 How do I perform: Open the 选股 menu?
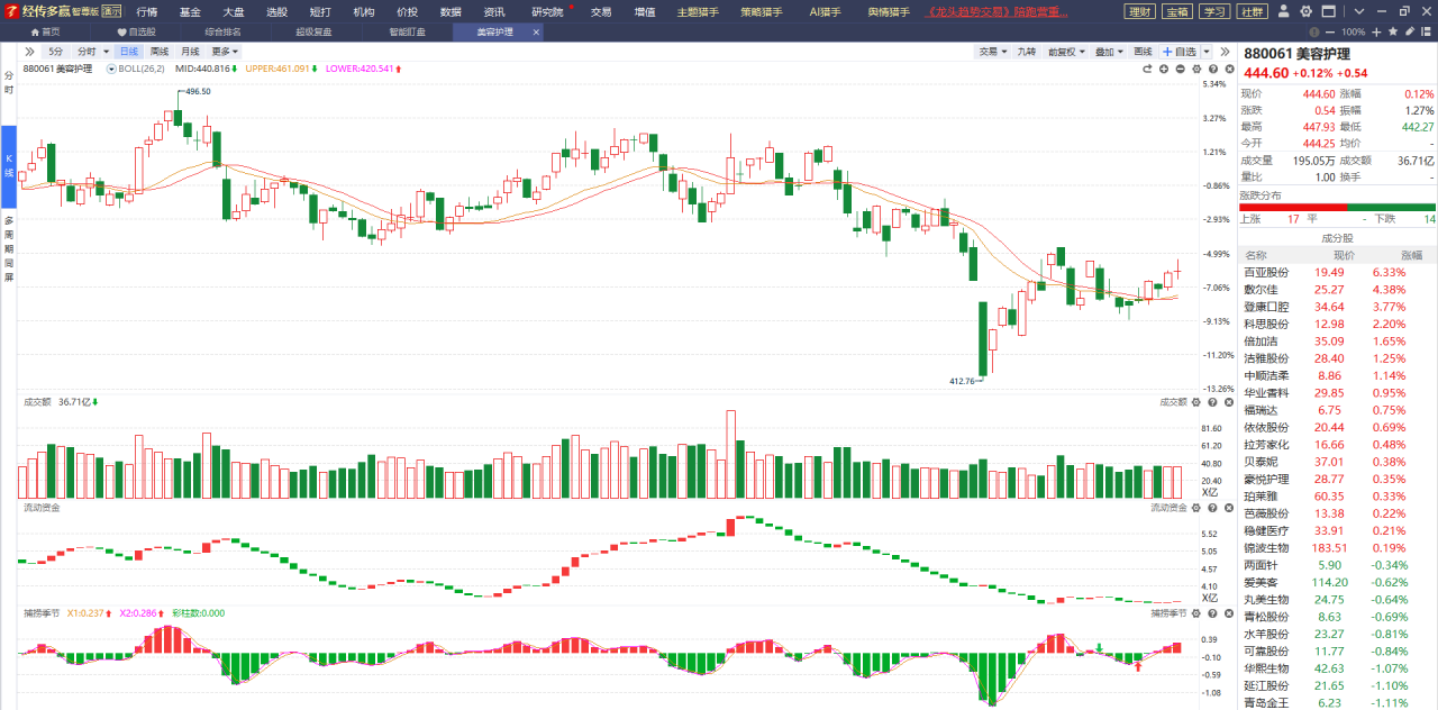(x=276, y=12)
